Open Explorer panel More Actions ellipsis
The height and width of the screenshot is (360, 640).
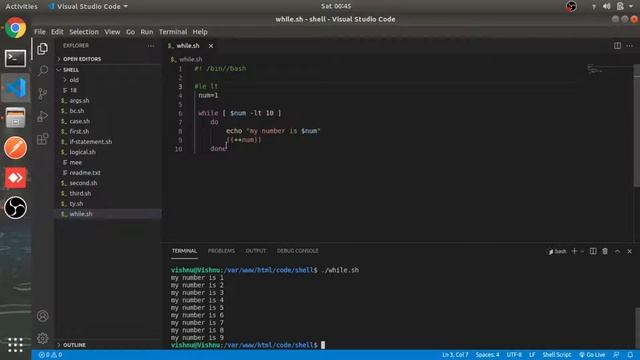(151, 46)
